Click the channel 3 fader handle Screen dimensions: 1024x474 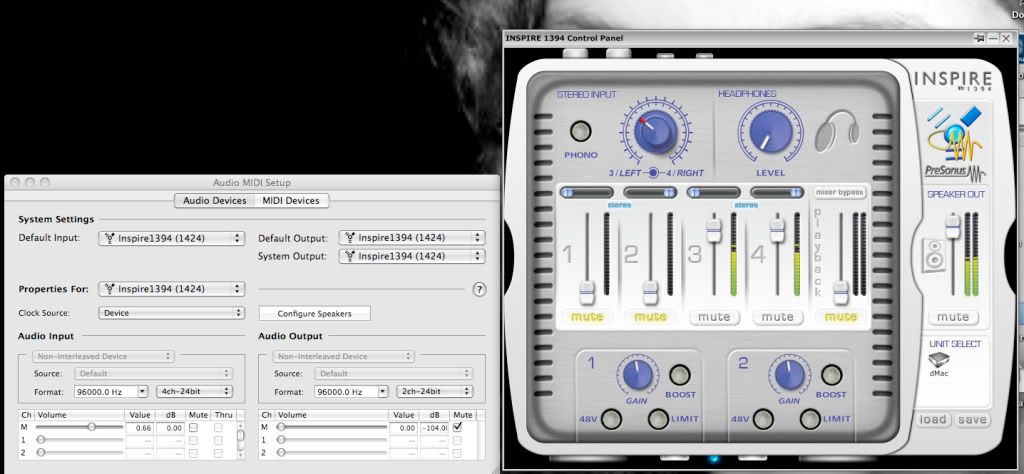click(714, 229)
